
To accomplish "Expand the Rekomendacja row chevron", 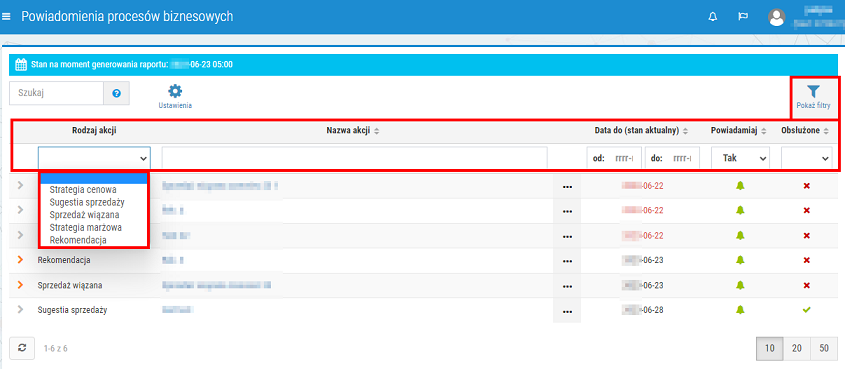I will pos(20,260).
